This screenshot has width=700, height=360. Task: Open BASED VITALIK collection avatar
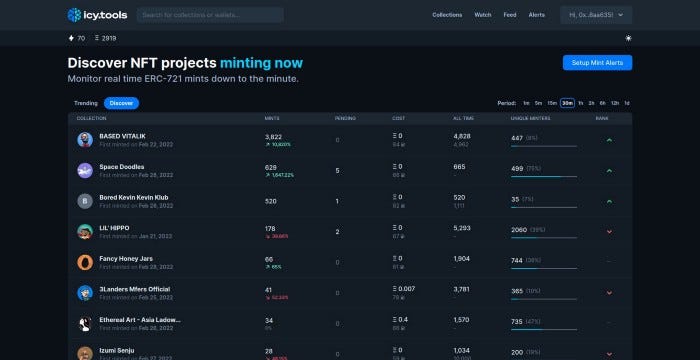click(x=85, y=140)
